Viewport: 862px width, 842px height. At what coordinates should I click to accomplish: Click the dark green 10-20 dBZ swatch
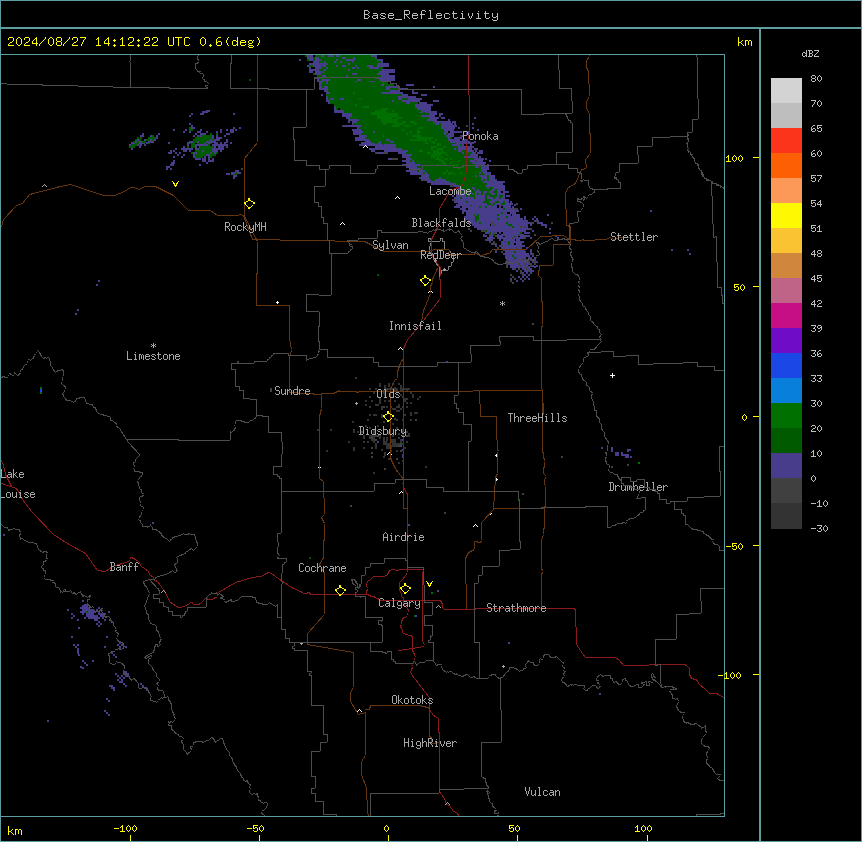coord(786,441)
